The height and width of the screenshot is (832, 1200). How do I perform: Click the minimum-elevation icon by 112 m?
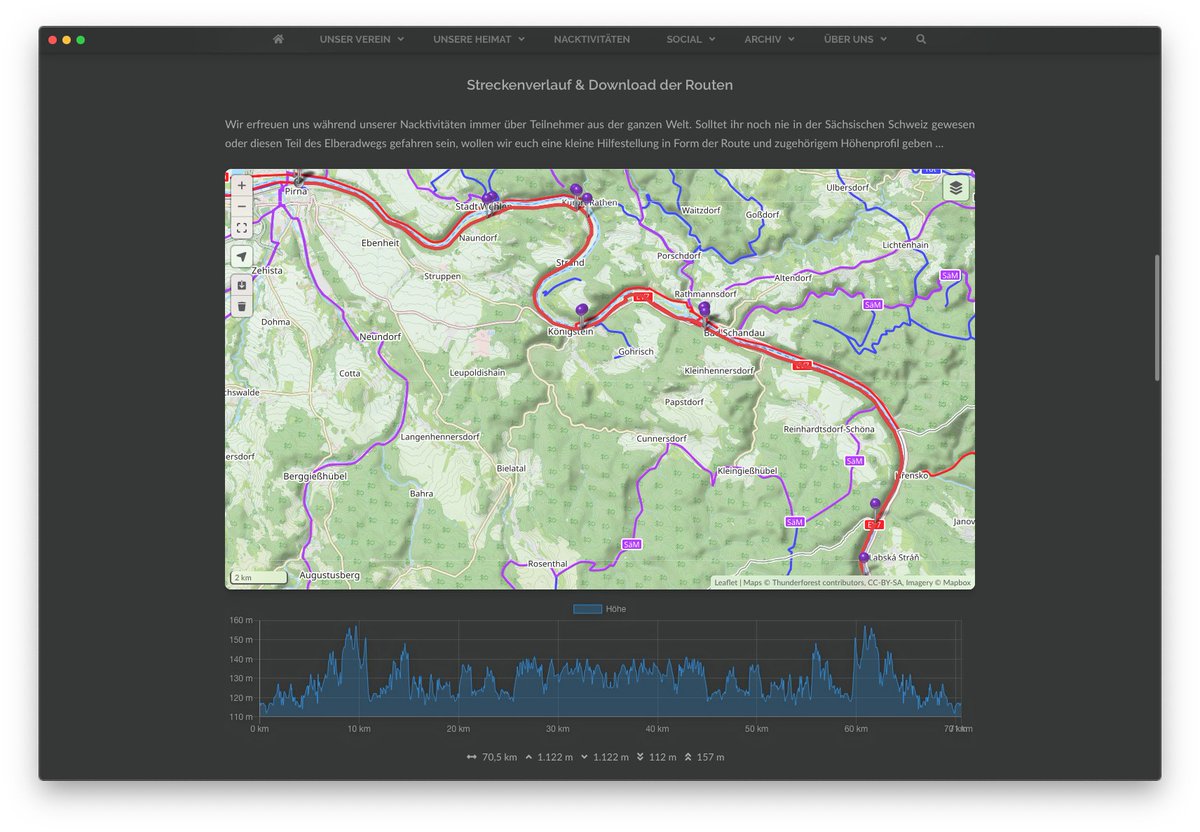tap(641, 757)
